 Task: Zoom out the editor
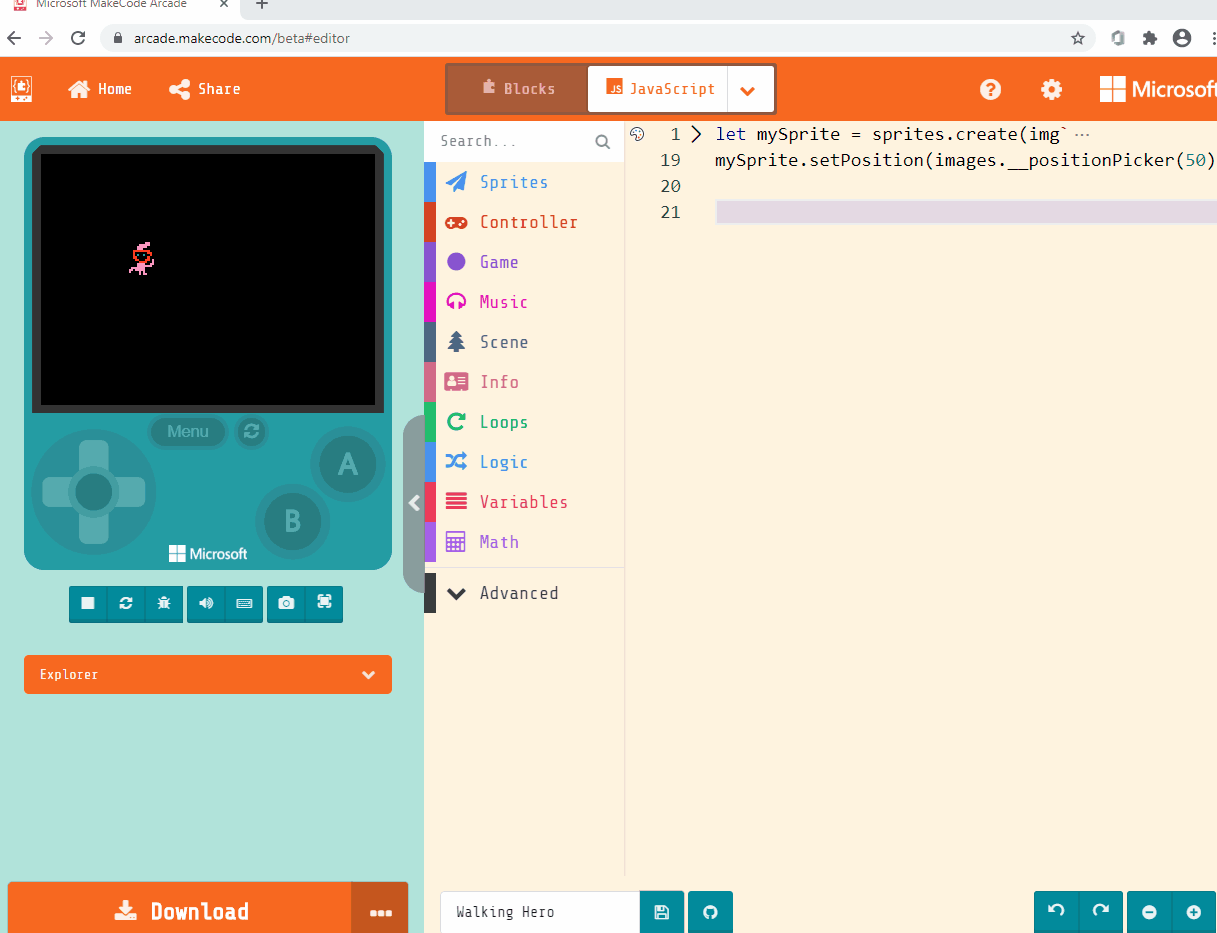point(1149,911)
